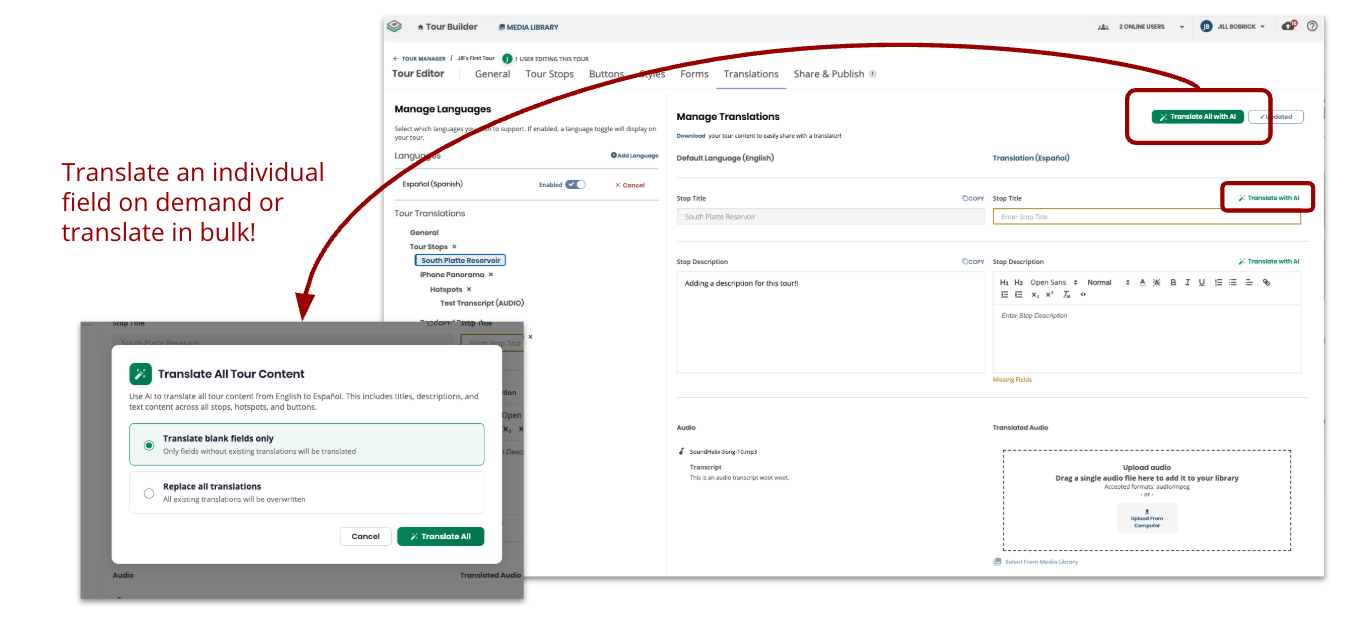Open the help question mark icon
Image resolution: width=1357 pixels, height=640 pixels.
1312,27
